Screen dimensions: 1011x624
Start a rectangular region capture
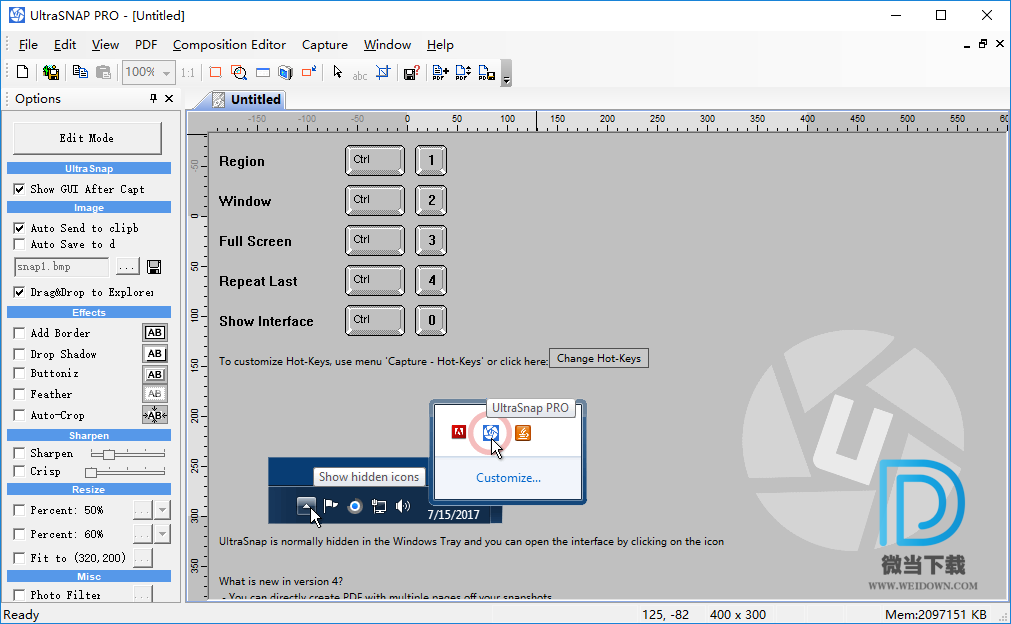pos(215,72)
